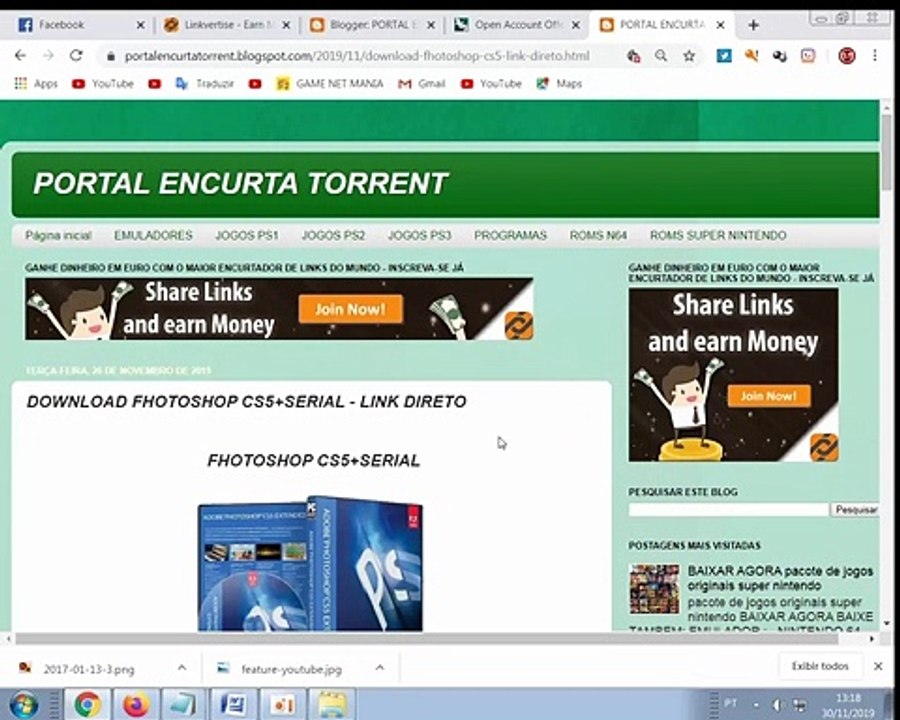
Task: Click the blog search input field
Action: click(x=728, y=510)
